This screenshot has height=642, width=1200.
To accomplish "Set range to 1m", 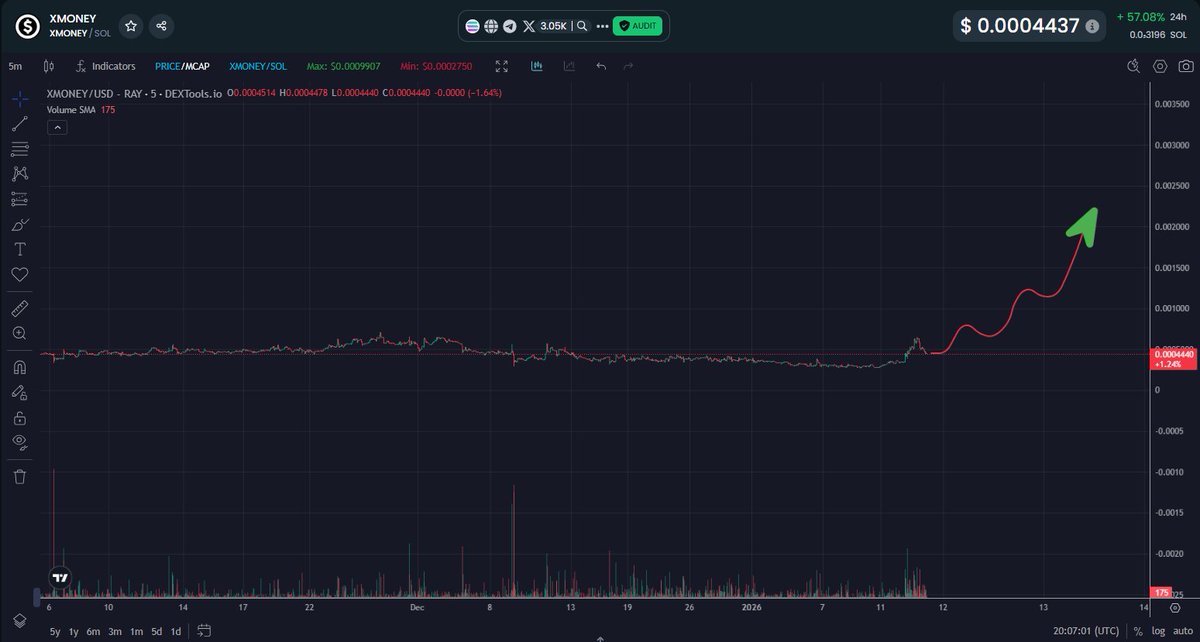I will pyautogui.click(x=136, y=631).
